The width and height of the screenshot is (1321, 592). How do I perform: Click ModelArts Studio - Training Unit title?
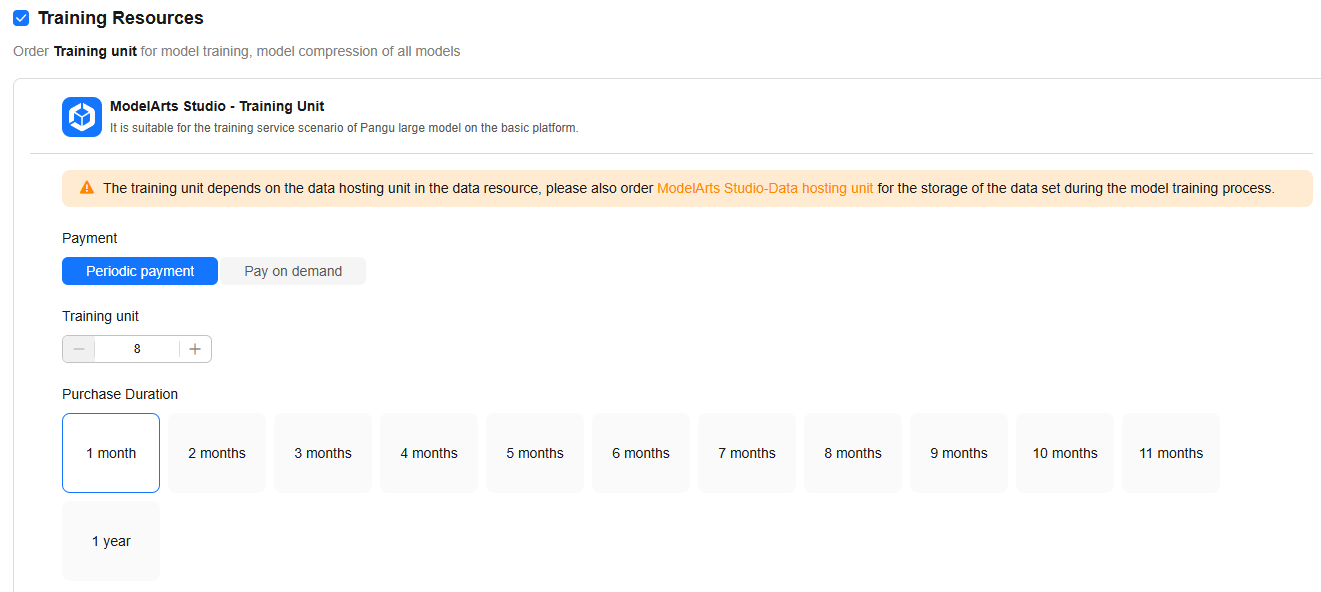(x=217, y=106)
